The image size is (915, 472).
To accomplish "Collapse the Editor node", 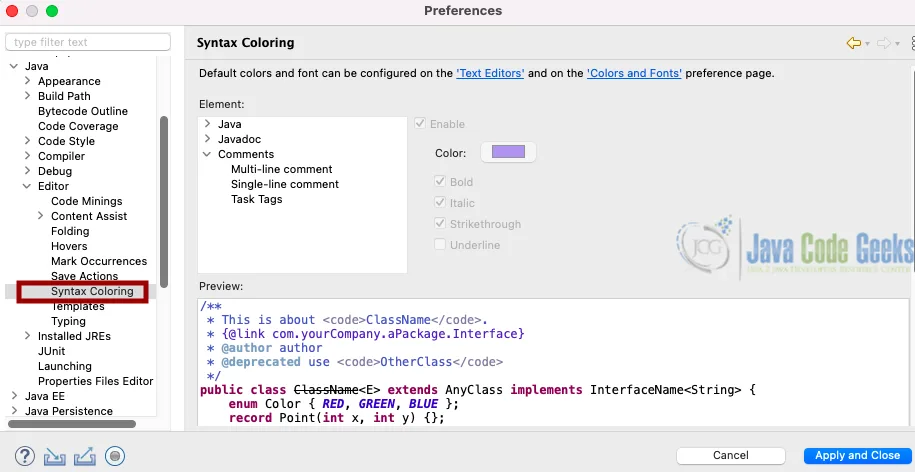I will pos(27,186).
